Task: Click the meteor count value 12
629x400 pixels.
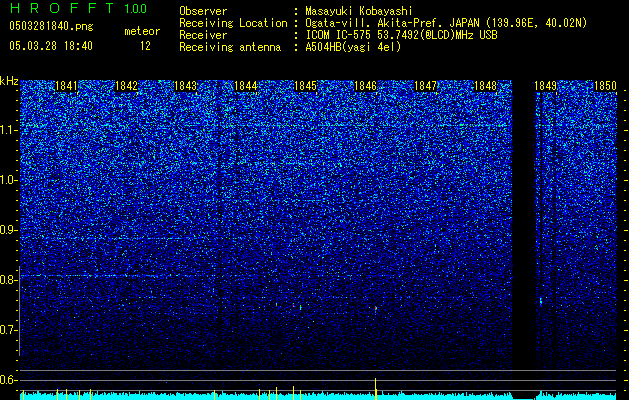Action: click(x=145, y=46)
